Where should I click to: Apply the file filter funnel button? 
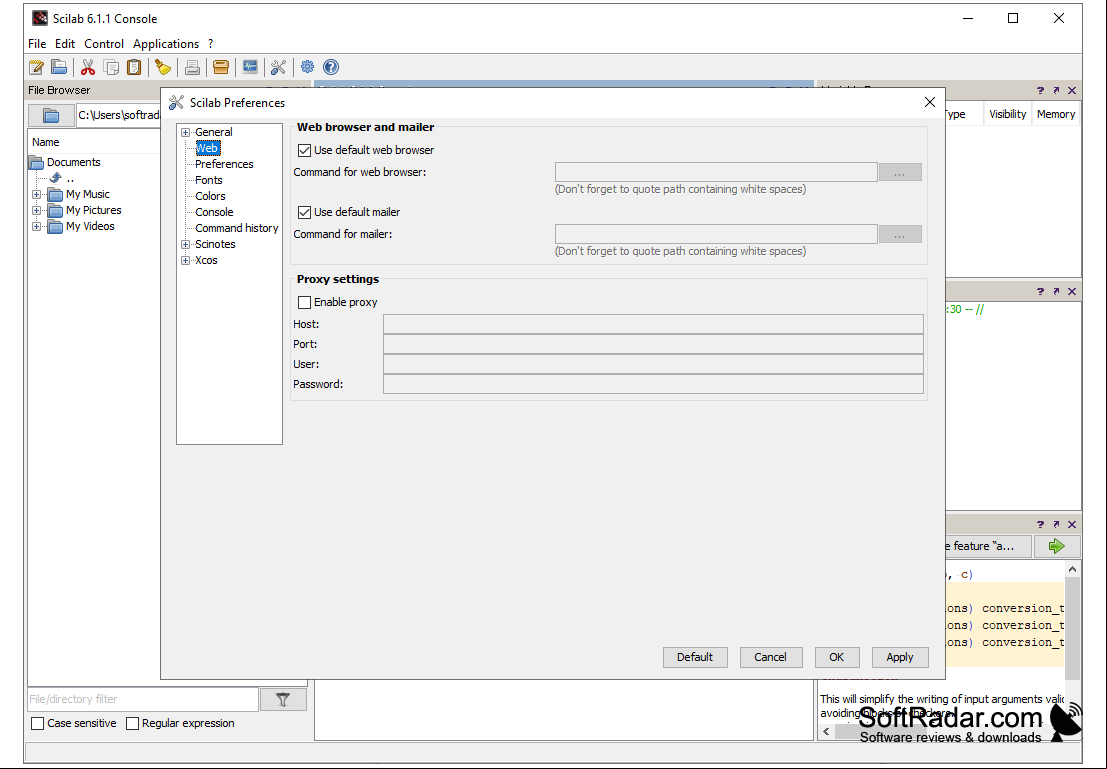(x=283, y=699)
